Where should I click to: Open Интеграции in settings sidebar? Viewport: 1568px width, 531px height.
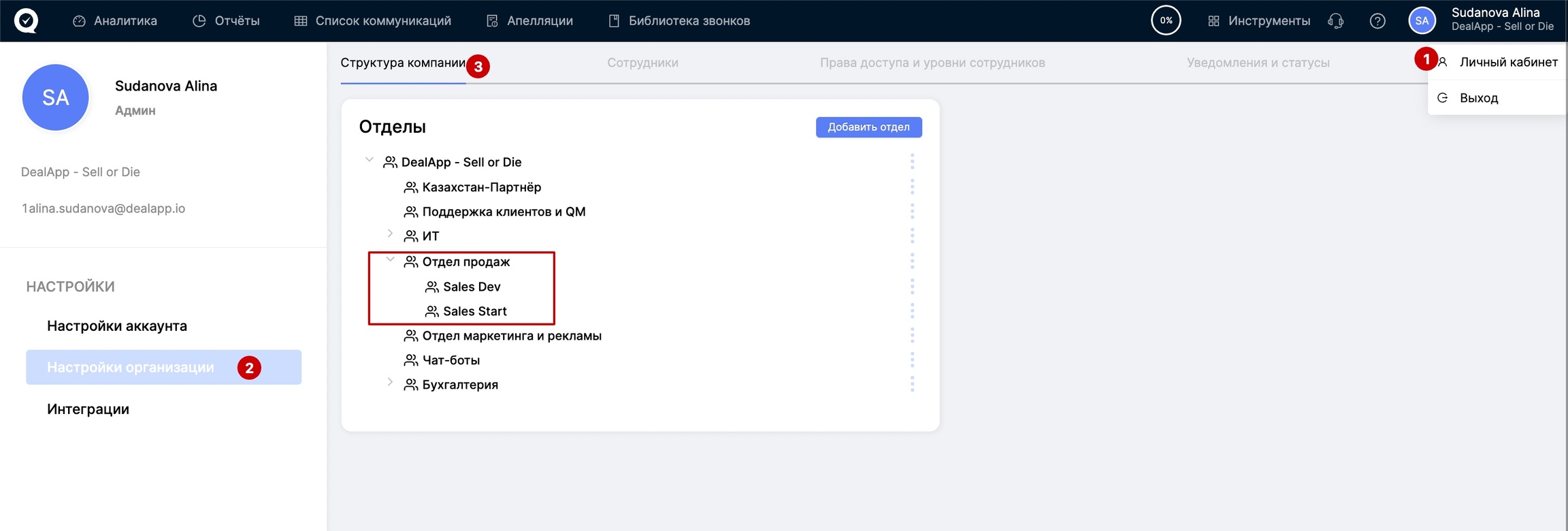(x=88, y=409)
